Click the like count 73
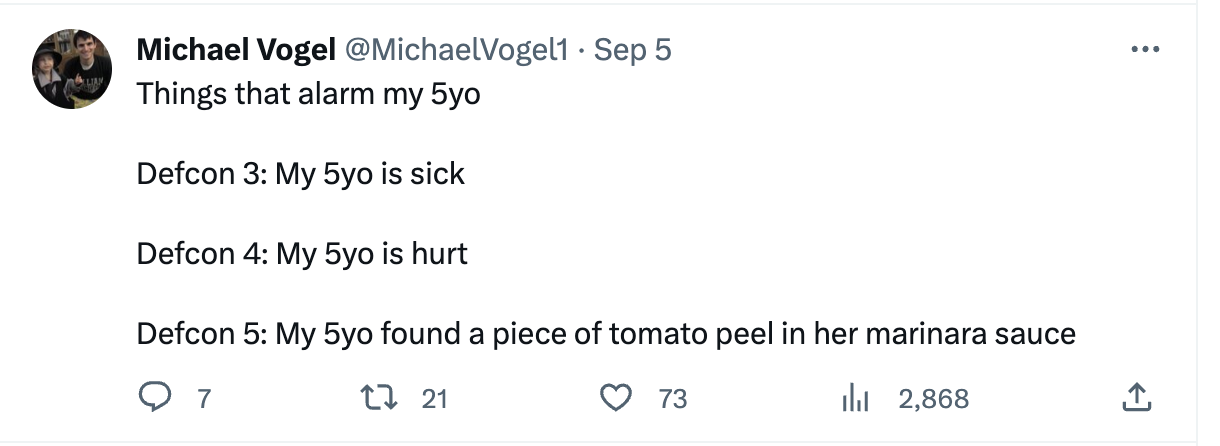The image size is (1220, 446). tap(673, 399)
